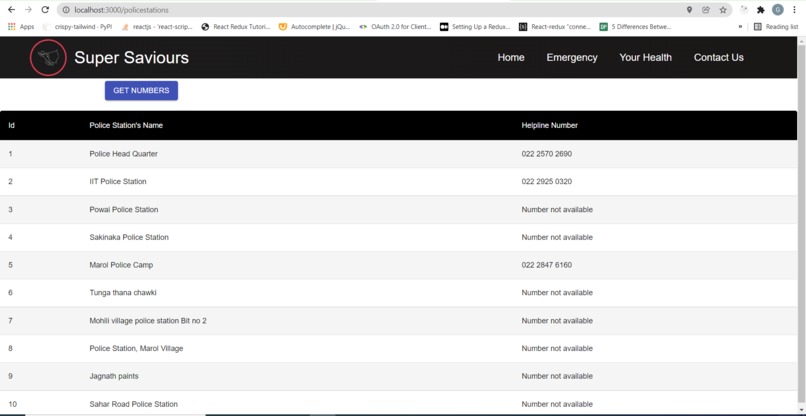Open the Apps bookmark shortcut
The height and width of the screenshot is (416, 806).
click(21, 27)
